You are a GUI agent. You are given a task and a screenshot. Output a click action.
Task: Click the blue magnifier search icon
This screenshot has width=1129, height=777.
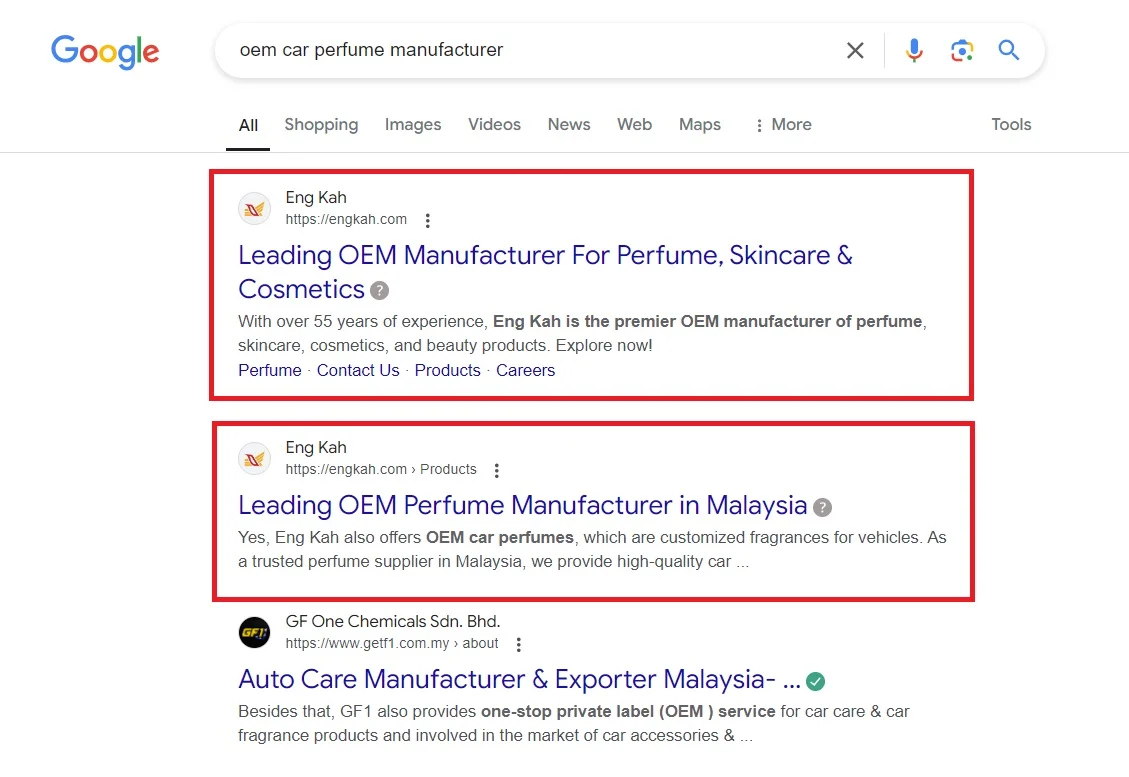1009,50
